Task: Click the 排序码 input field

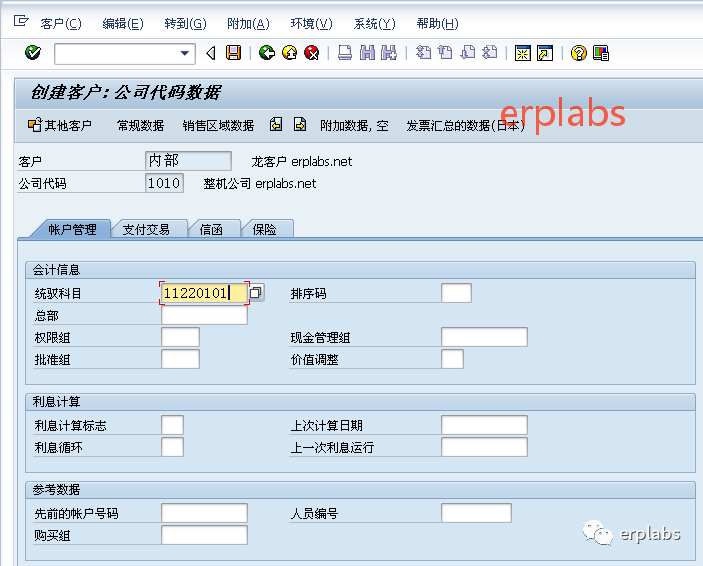Action: tap(456, 293)
